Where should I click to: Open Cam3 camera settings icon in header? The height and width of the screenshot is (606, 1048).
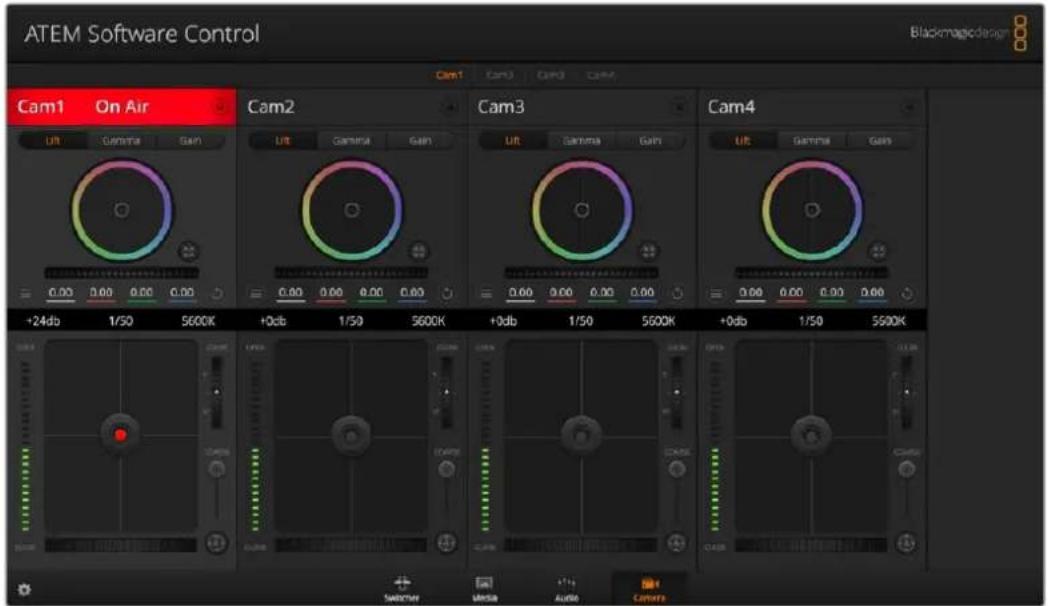tap(679, 107)
